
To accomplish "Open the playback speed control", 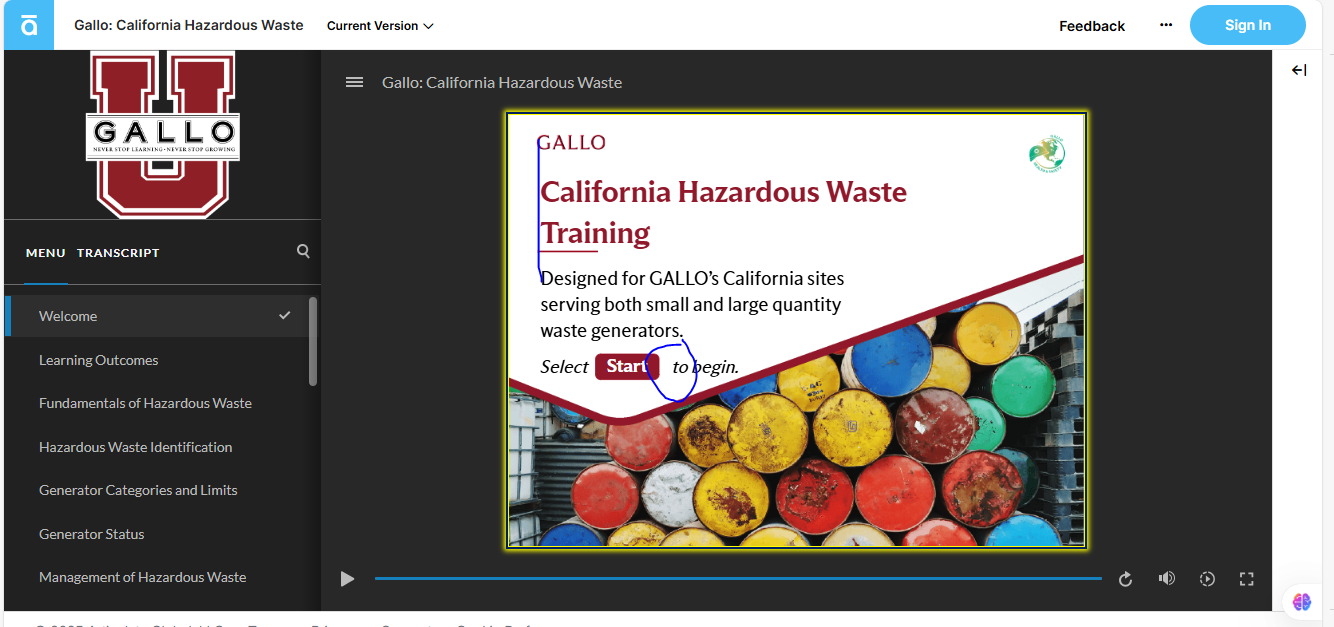I will [1207, 579].
